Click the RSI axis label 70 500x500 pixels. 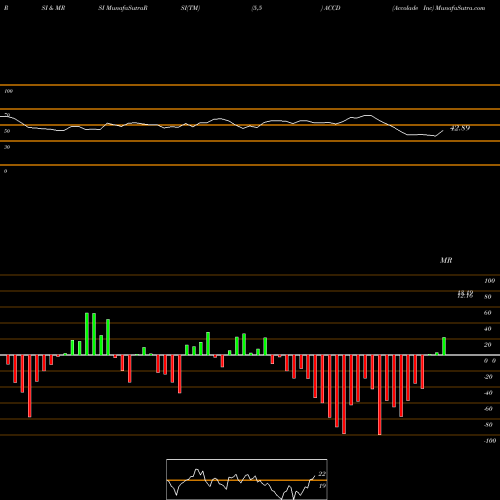point(7,115)
